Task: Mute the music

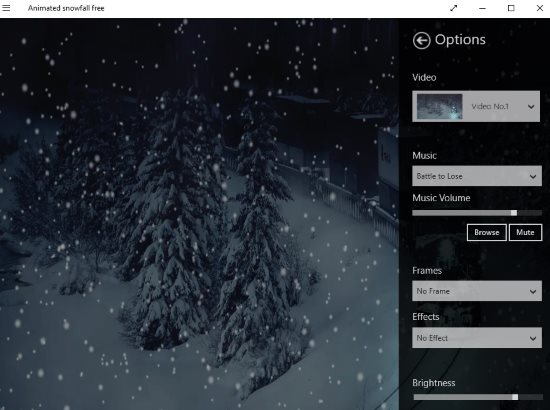Action: pyautogui.click(x=525, y=232)
